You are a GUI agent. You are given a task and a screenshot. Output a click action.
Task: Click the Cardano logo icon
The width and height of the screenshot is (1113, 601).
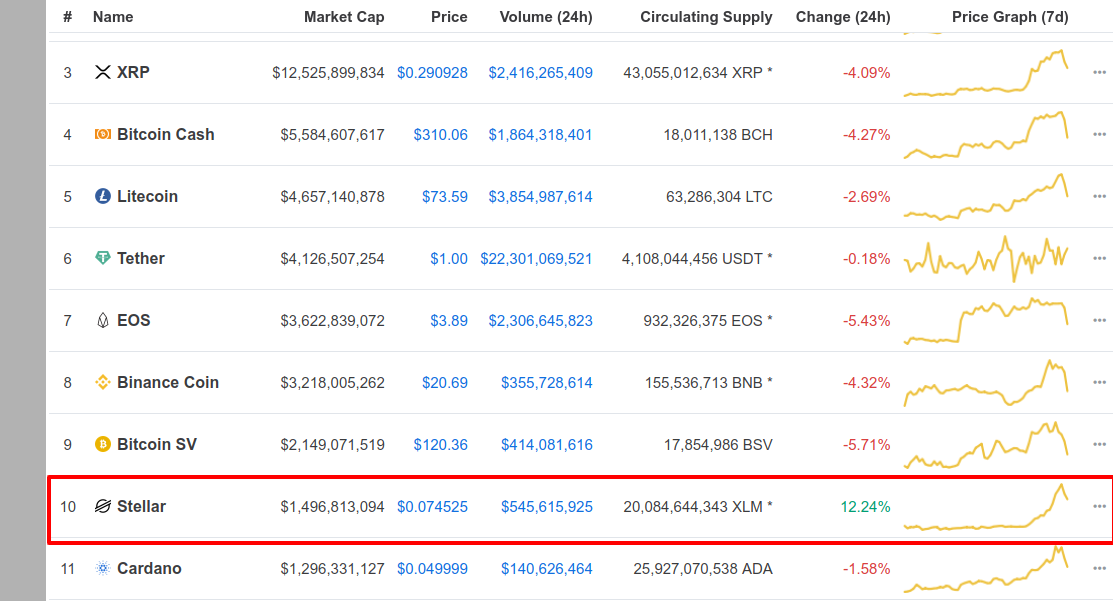(x=103, y=568)
